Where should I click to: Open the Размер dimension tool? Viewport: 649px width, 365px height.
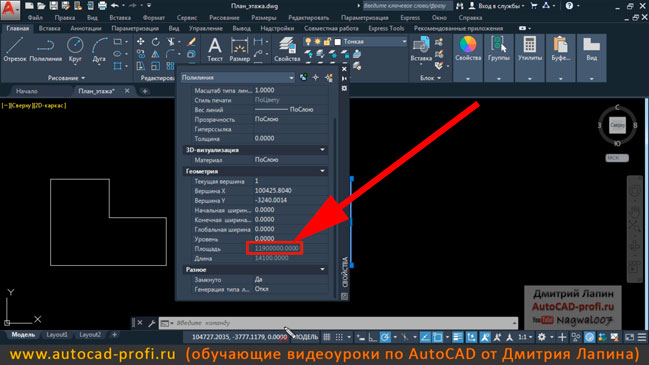pos(240,50)
